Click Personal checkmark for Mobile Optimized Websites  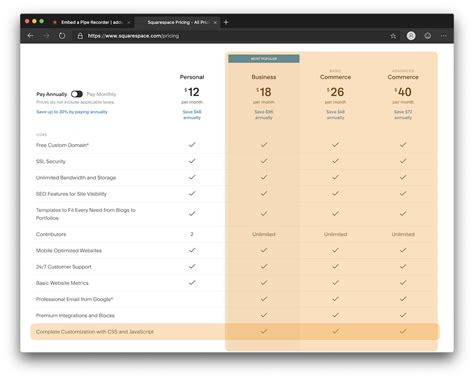point(192,250)
